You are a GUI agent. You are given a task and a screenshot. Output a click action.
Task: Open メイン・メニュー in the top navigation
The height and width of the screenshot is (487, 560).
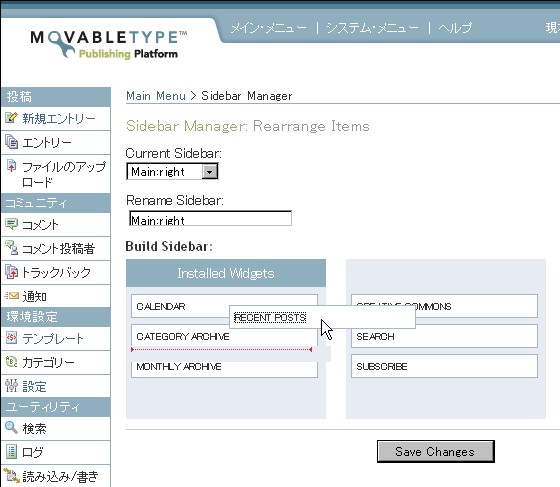(x=268, y=28)
